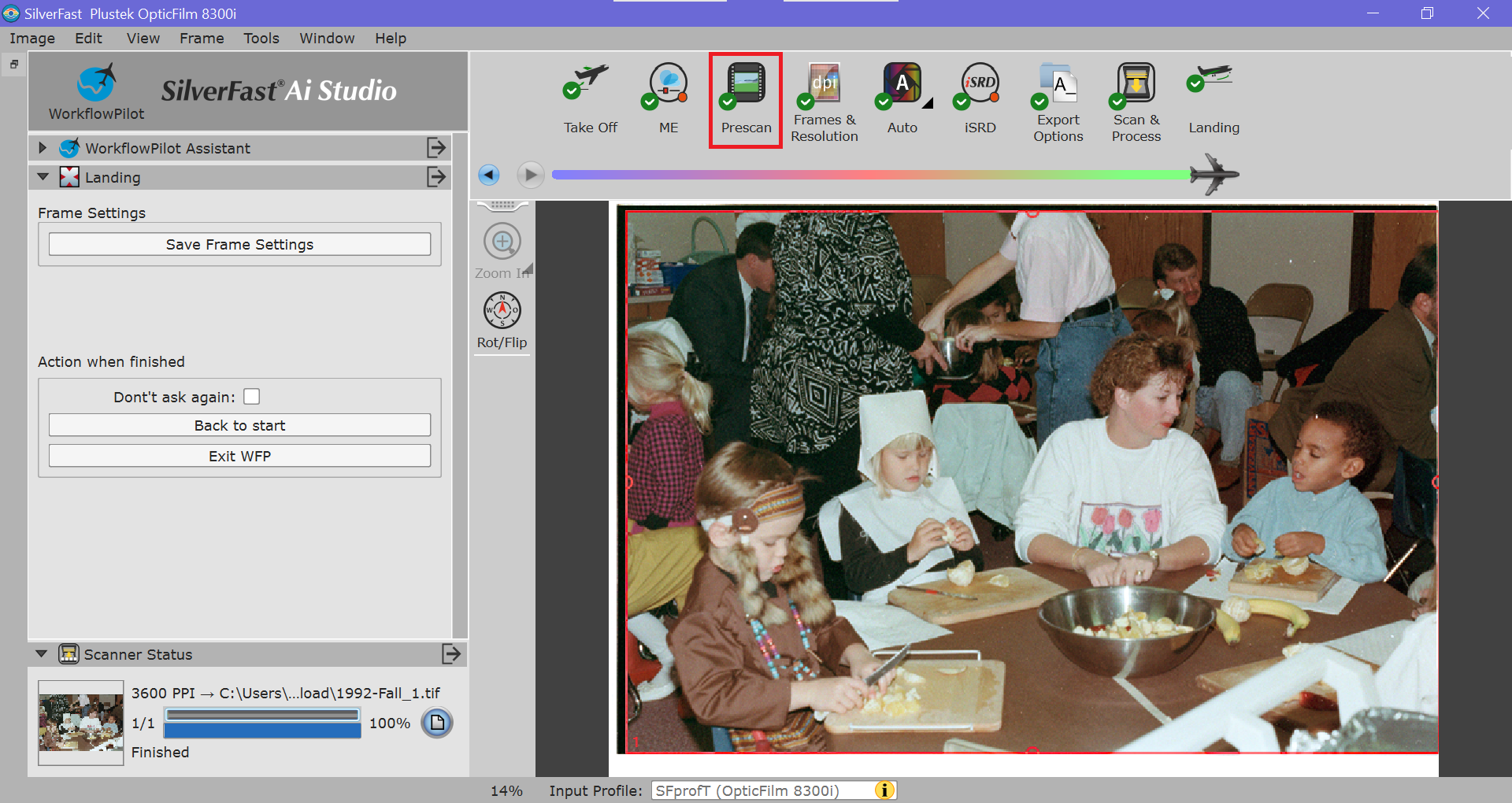
Task: Click the Back to start button
Action: 239,425
